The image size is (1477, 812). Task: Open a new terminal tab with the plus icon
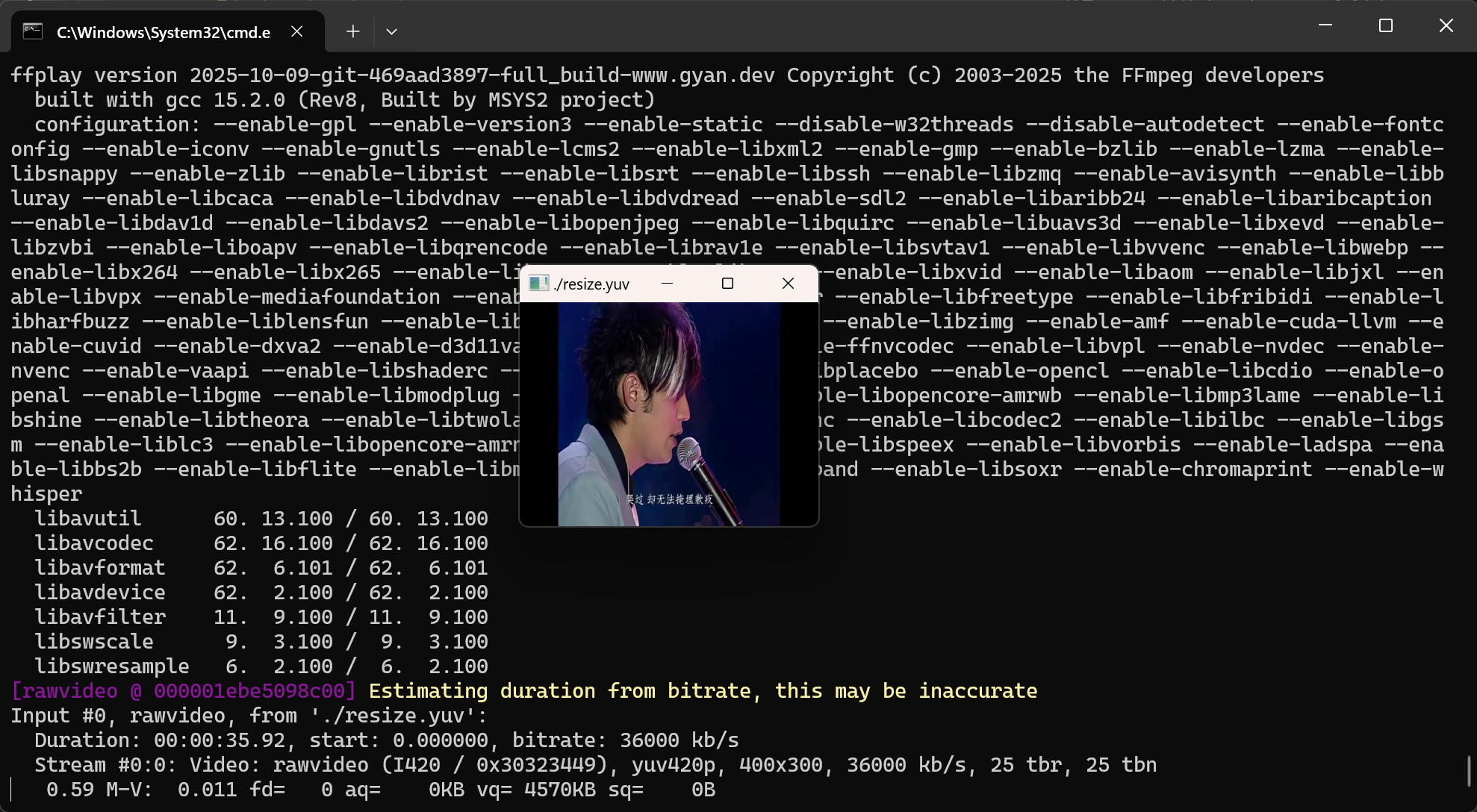pos(353,31)
